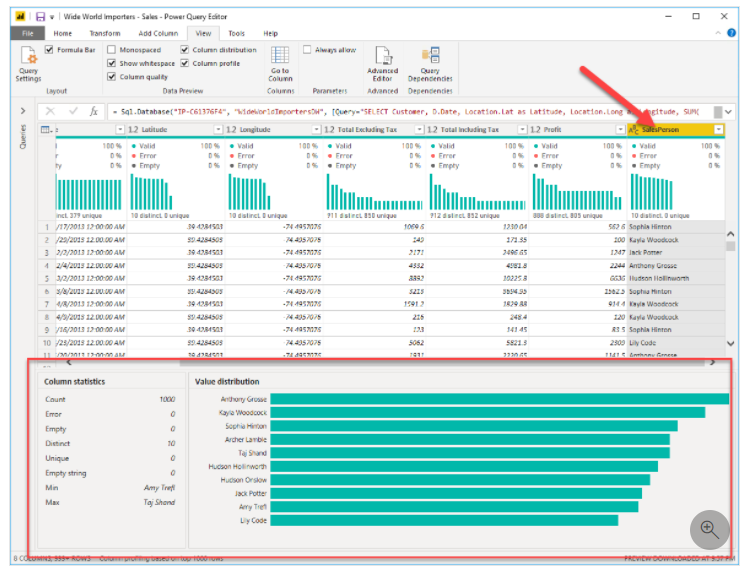The width and height of the screenshot is (751, 573).
Task: Open Total Excluding Tax filter dropdown
Action: point(419,129)
